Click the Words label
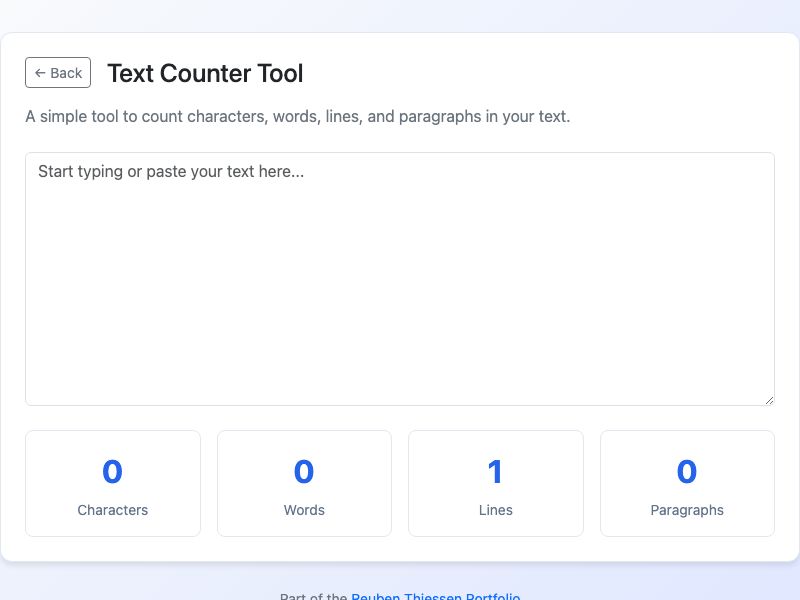This screenshot has height=600, width=800. (x=304, y=510)
